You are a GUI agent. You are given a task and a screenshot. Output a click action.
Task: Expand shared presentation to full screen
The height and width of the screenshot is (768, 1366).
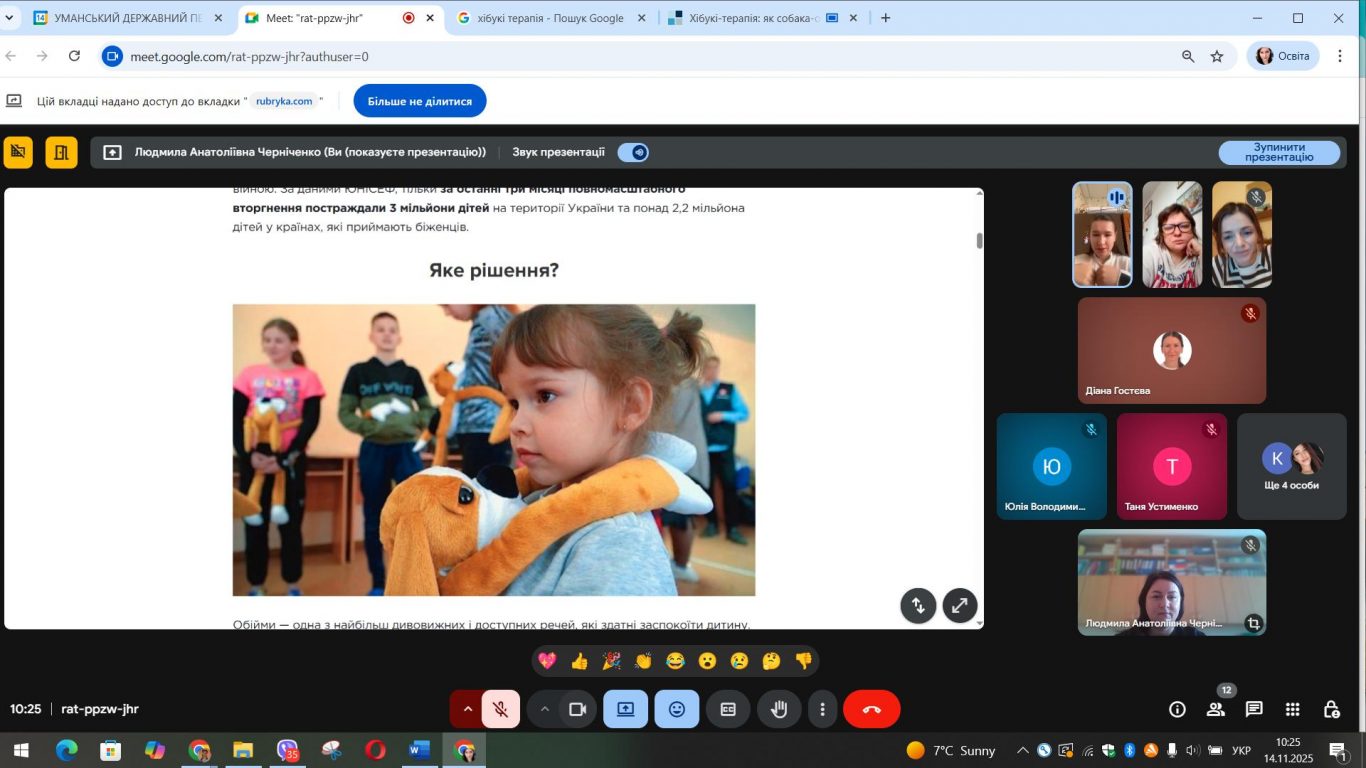click(960, 605)
